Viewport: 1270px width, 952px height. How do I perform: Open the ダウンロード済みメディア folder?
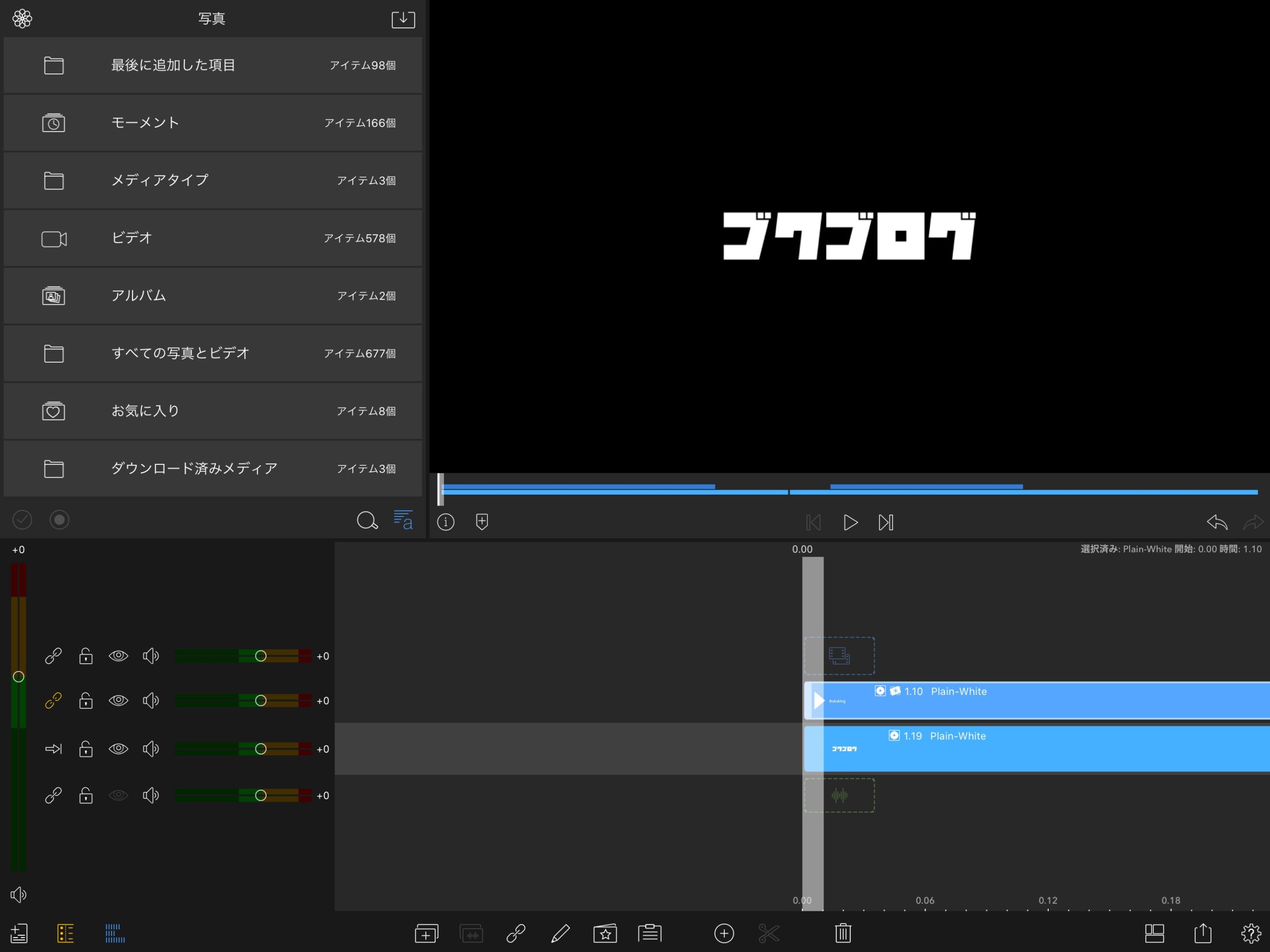coord(212,468)
